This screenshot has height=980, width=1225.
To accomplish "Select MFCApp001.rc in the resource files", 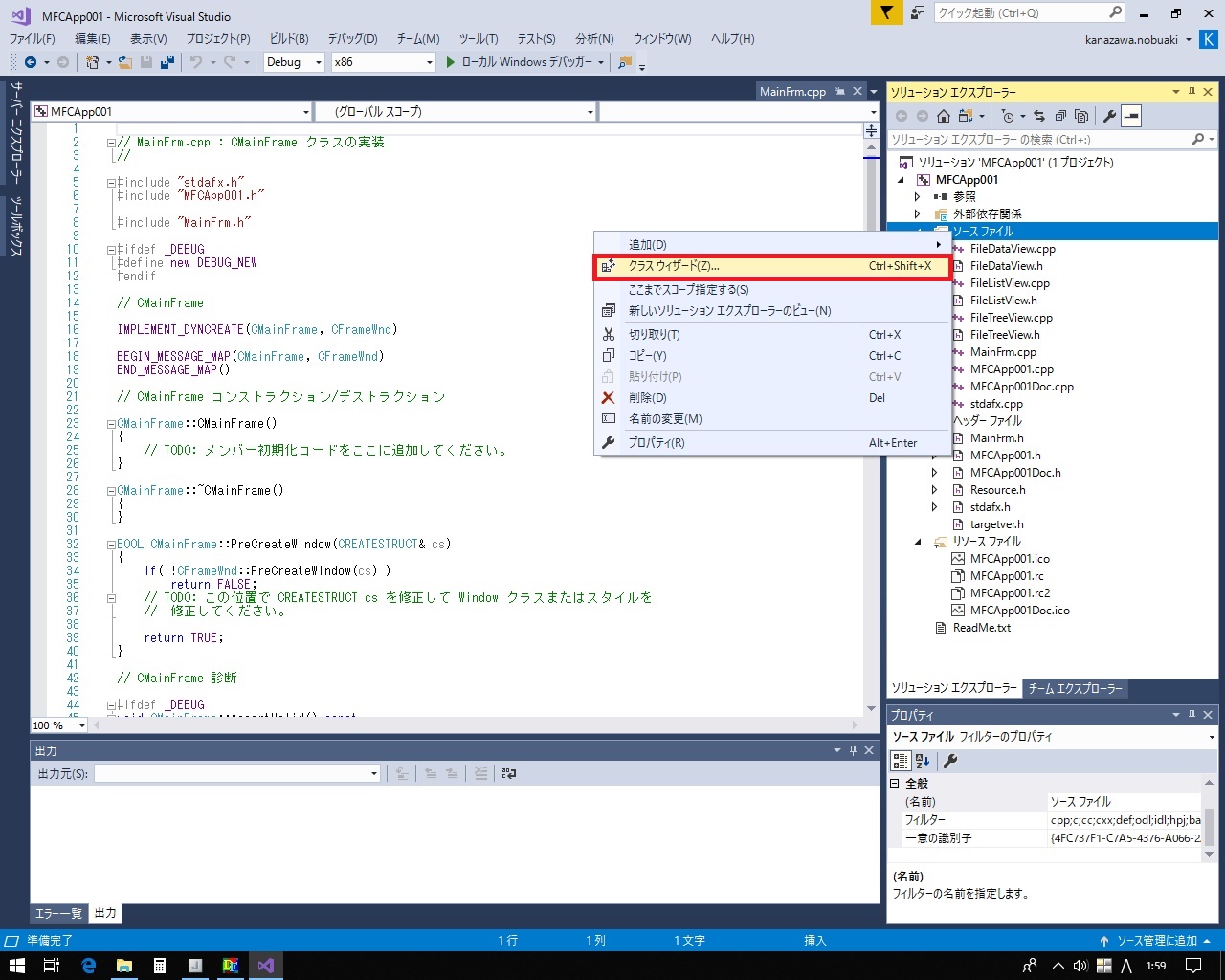I will click(1007, 576).
